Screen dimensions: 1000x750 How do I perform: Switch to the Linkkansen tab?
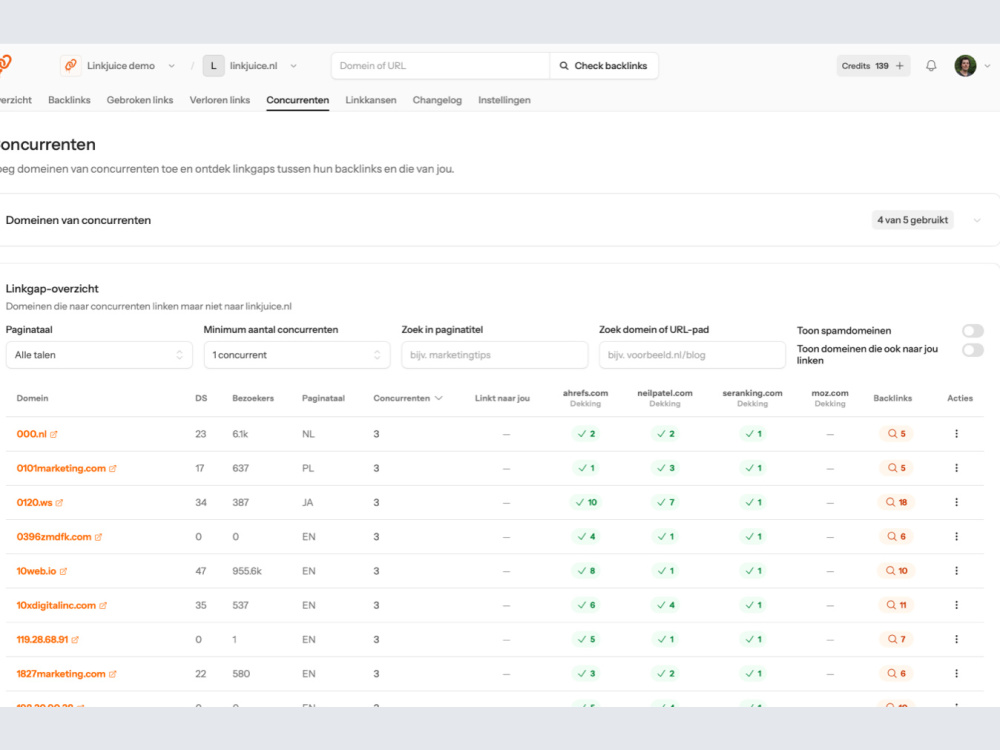[x=371, y=100]
